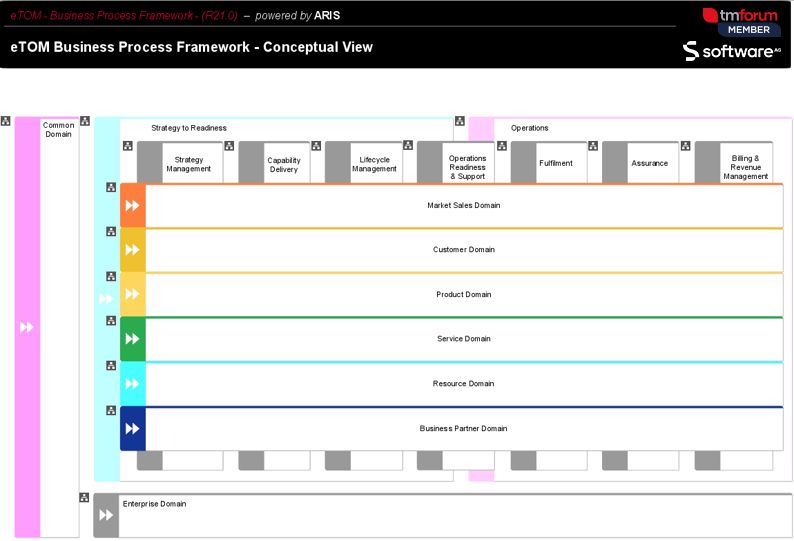Viewport: 794px width, 541px height.
Task: Click the Customer Domain double-arrow icon
Action: coord(132,250)
